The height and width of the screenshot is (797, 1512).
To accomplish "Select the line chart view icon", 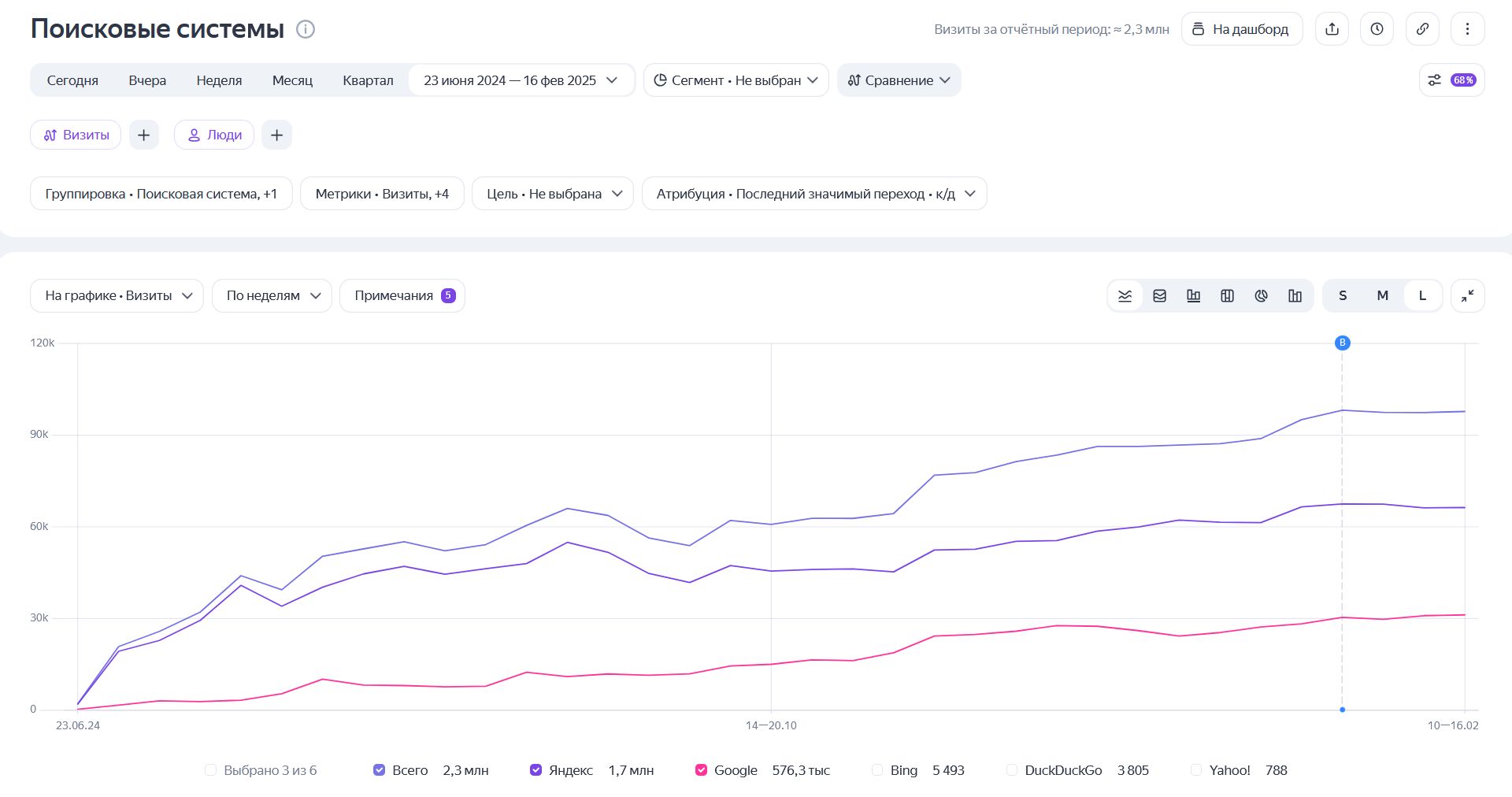I will (x=1125, y=296).
